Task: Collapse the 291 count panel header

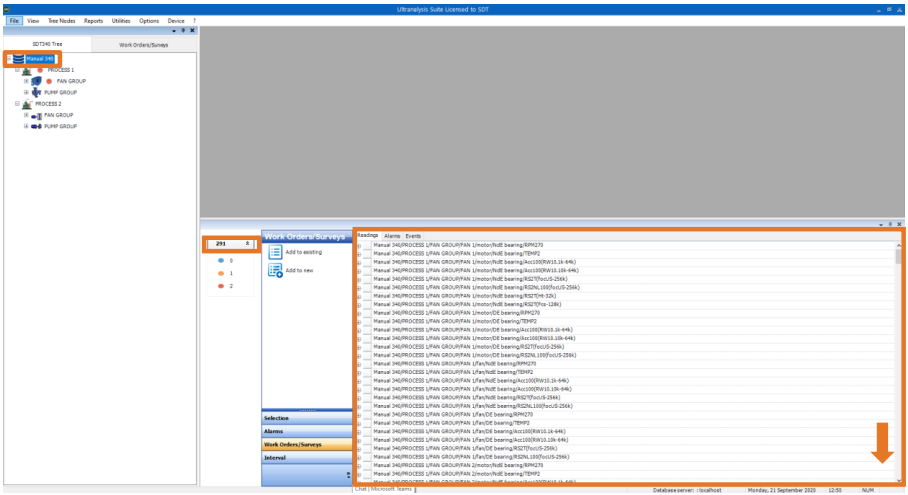Action: pyautogui.click(x=247, y=243)
